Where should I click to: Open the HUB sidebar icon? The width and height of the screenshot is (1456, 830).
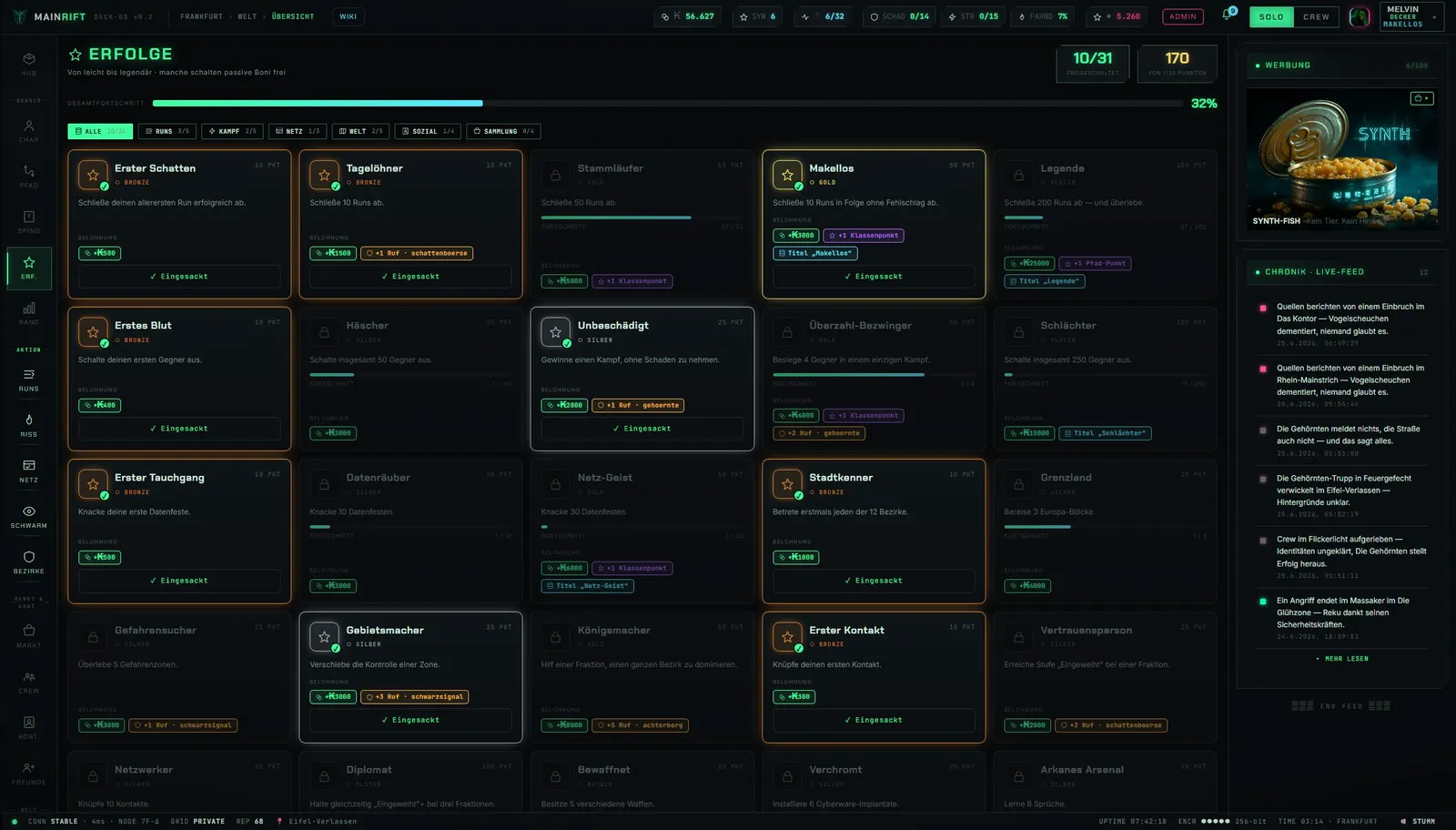29,63
